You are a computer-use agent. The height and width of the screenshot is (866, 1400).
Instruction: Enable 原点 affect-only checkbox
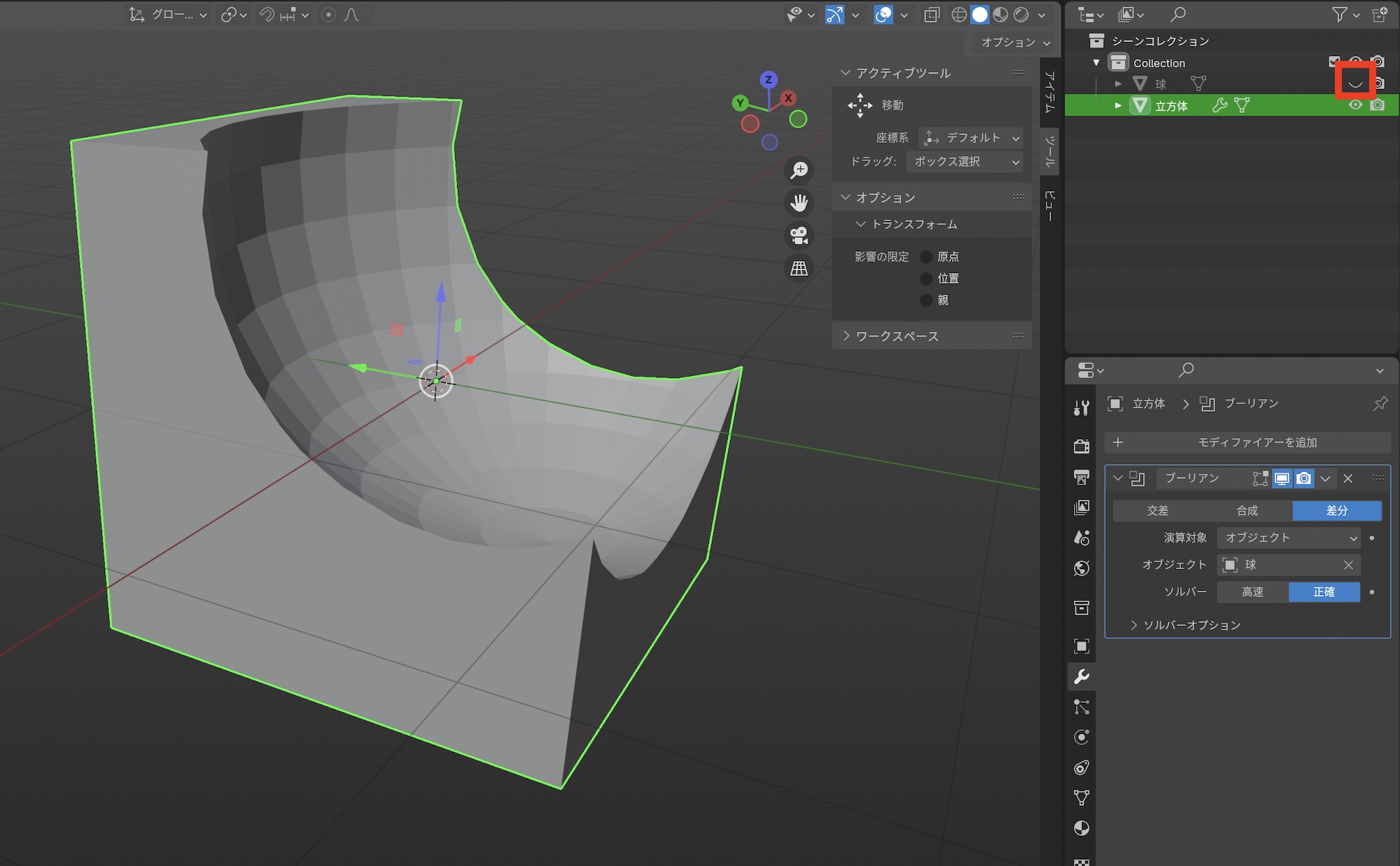tap(926, 257)
